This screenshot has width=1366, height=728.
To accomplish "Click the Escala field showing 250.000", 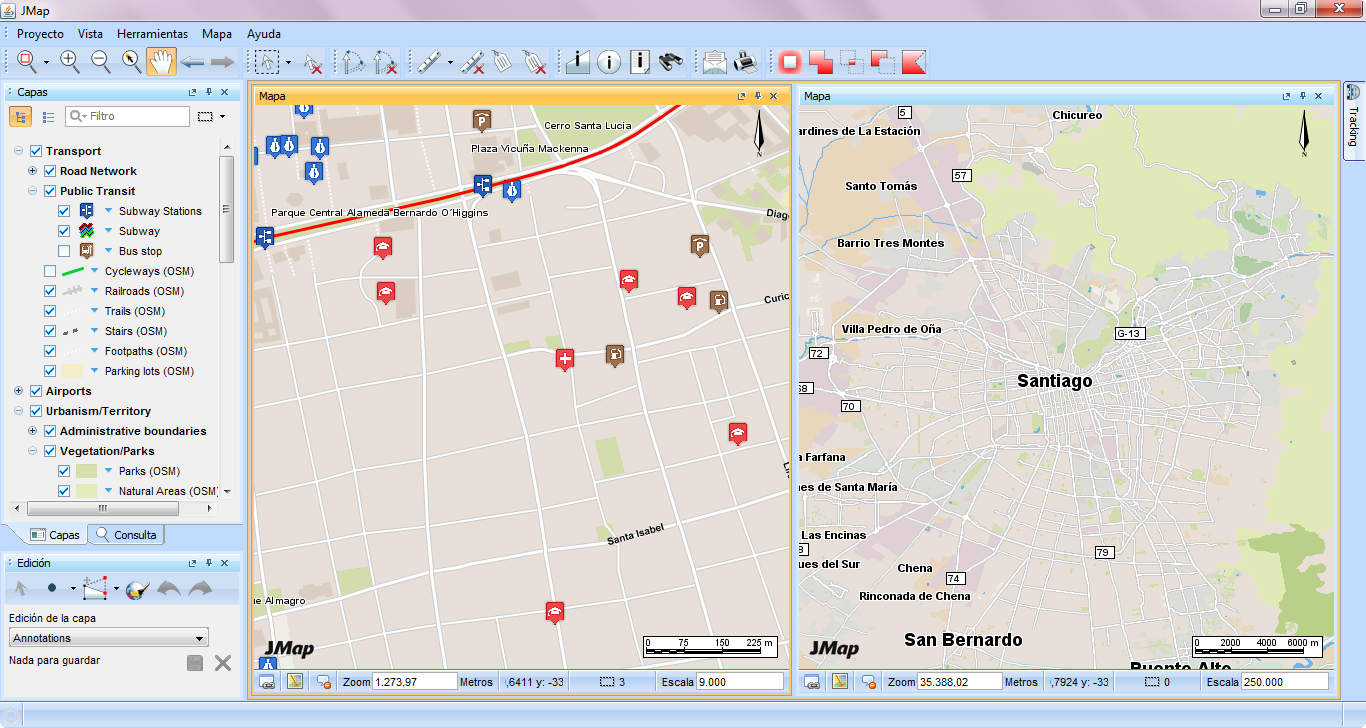I will click(1284, 682).
